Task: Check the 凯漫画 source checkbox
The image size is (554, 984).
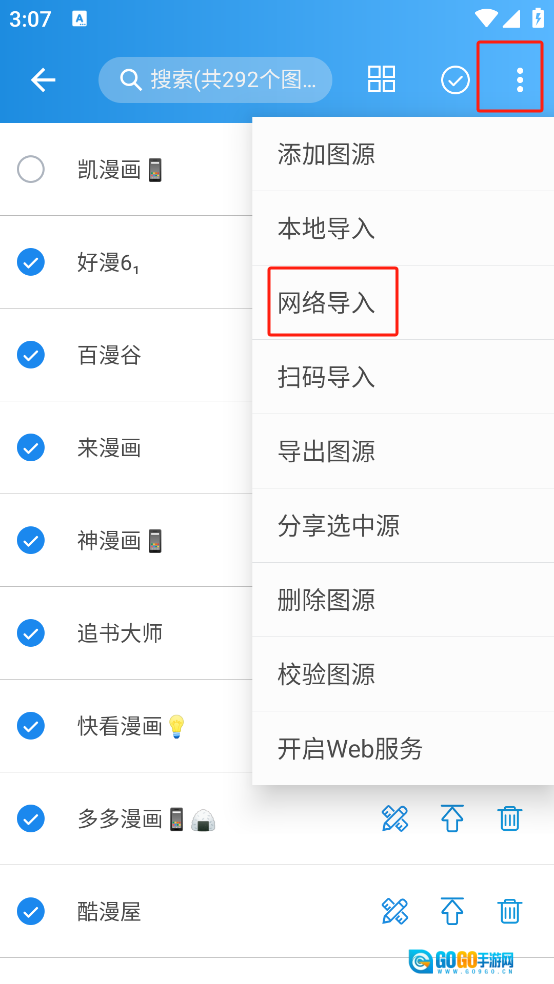Action: (31, 169)
